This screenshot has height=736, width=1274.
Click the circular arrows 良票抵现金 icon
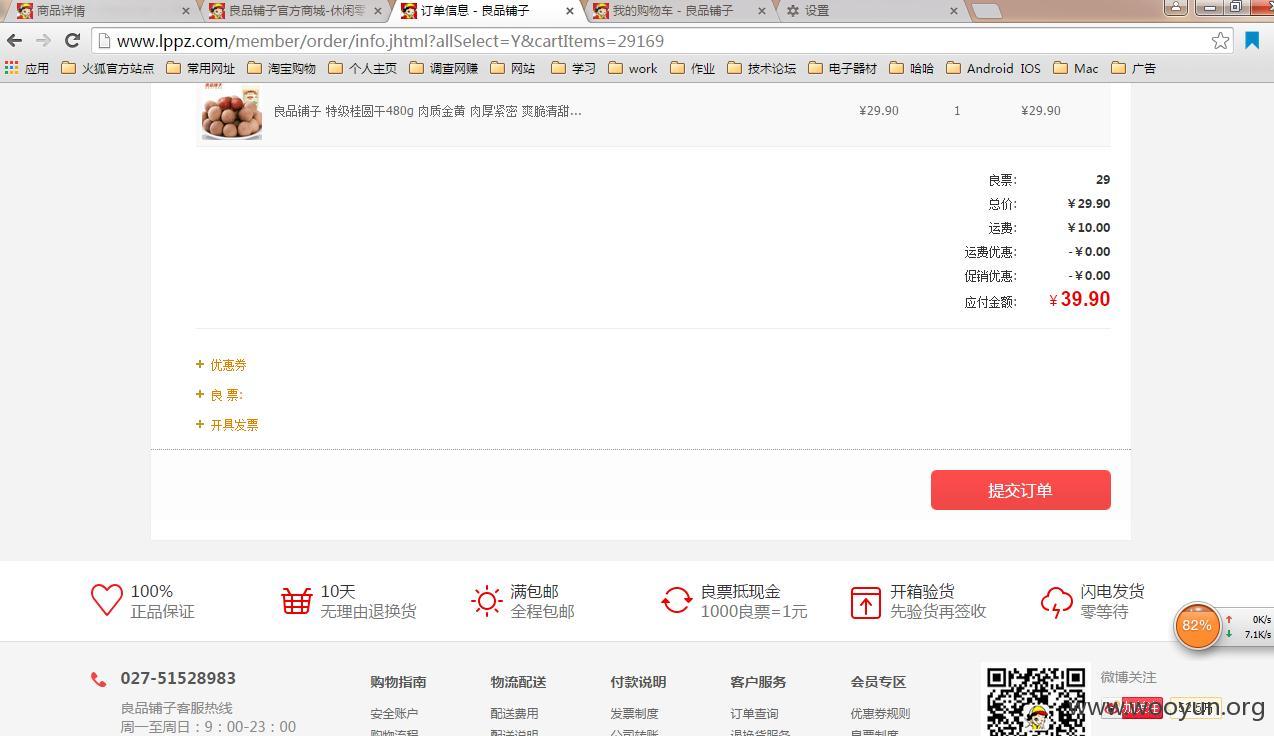(677, 600)
